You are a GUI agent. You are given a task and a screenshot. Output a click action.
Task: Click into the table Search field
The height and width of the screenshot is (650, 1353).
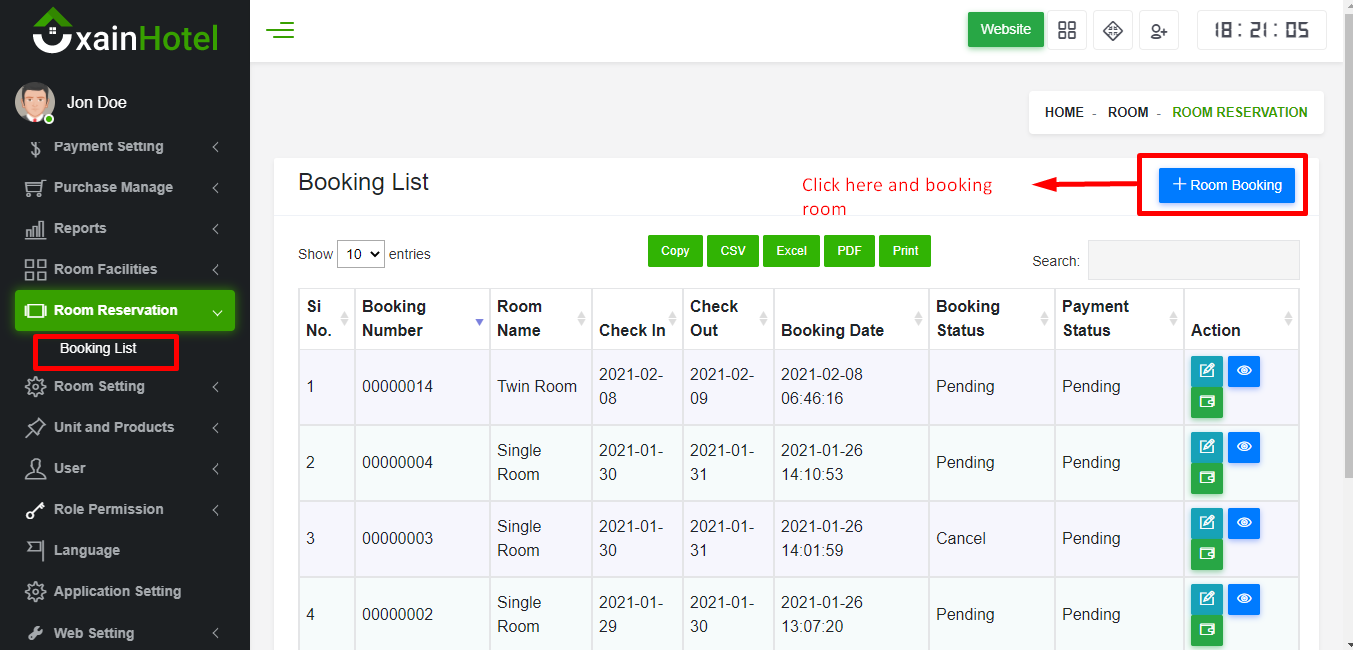click(x=1193, y=260)
